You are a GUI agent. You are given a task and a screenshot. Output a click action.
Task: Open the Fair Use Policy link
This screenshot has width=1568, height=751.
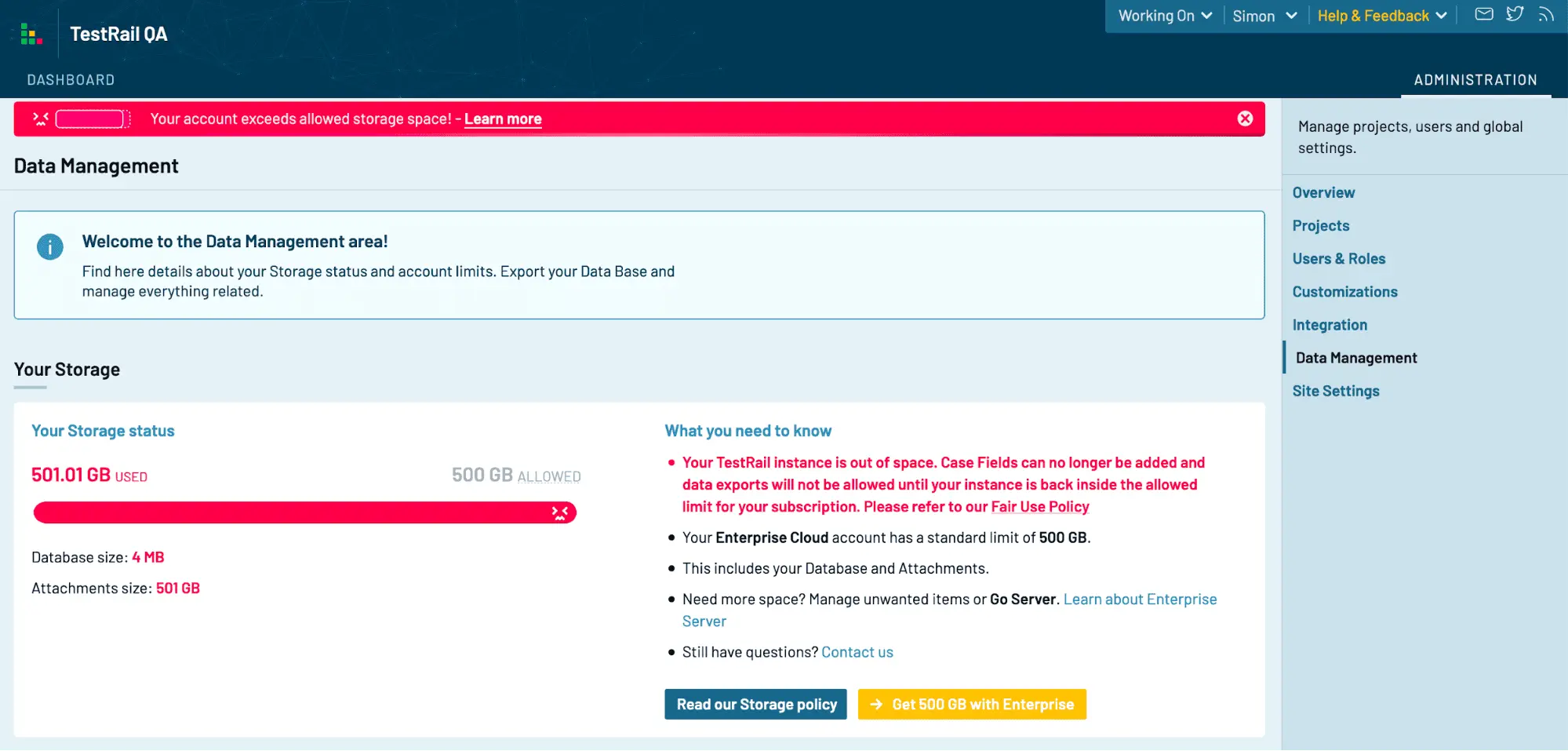coord(1040,507)
